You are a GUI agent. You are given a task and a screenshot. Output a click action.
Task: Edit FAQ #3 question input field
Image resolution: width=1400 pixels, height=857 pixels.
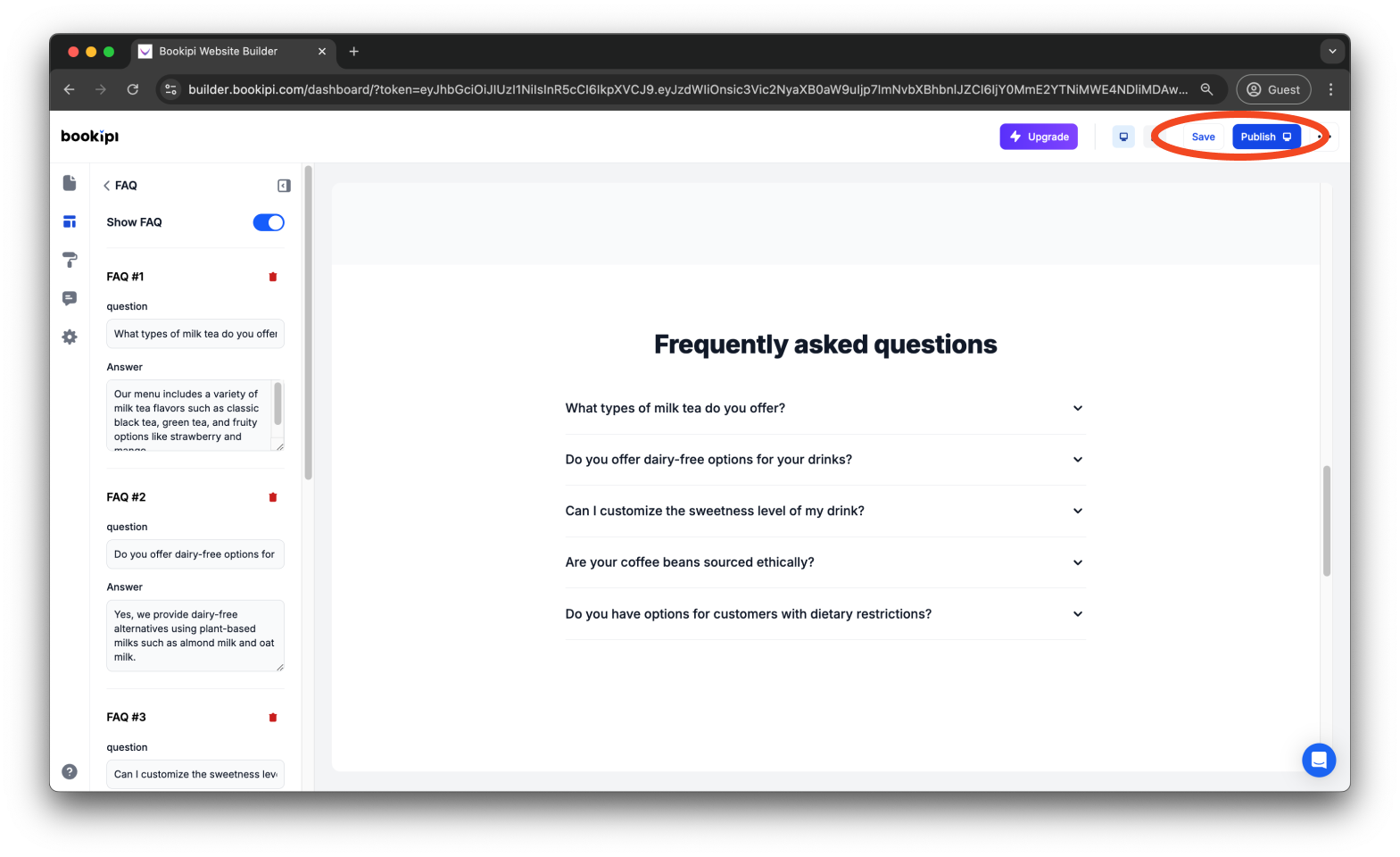195,774
